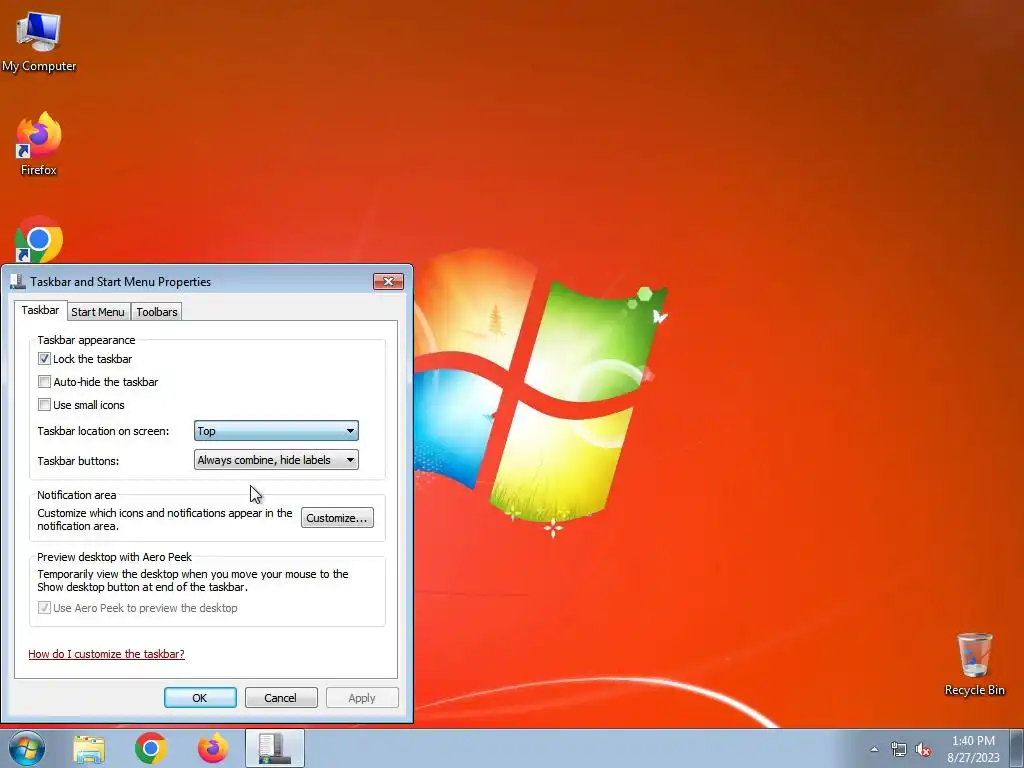Click the Use Aero Peek checkbox
Screen dimensions: 1024x768
pos(44,607)
